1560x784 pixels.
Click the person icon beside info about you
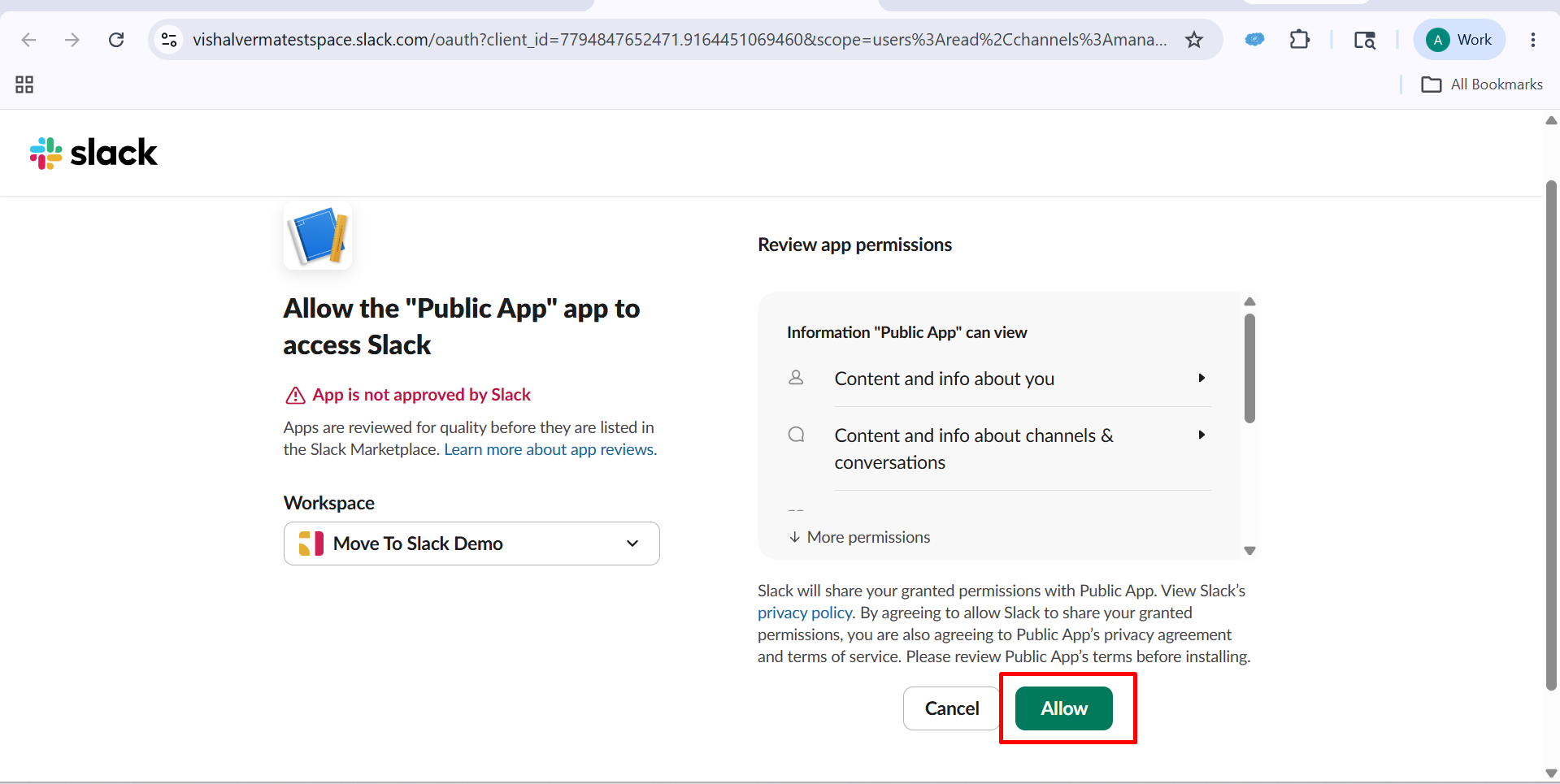tap(796, 378)
